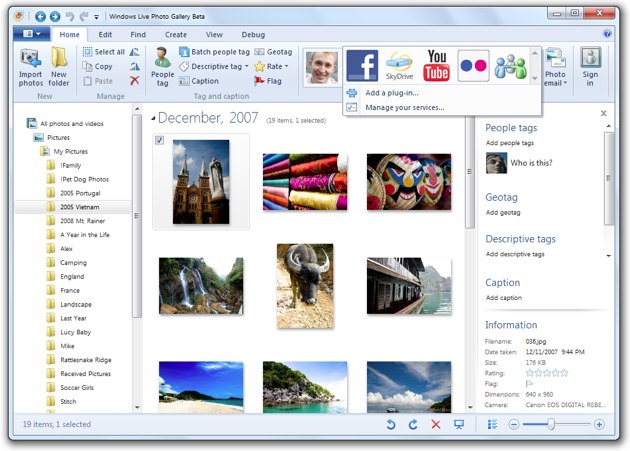Click the Facebook publish icon
Screen dimensions: 630x451
362,66
